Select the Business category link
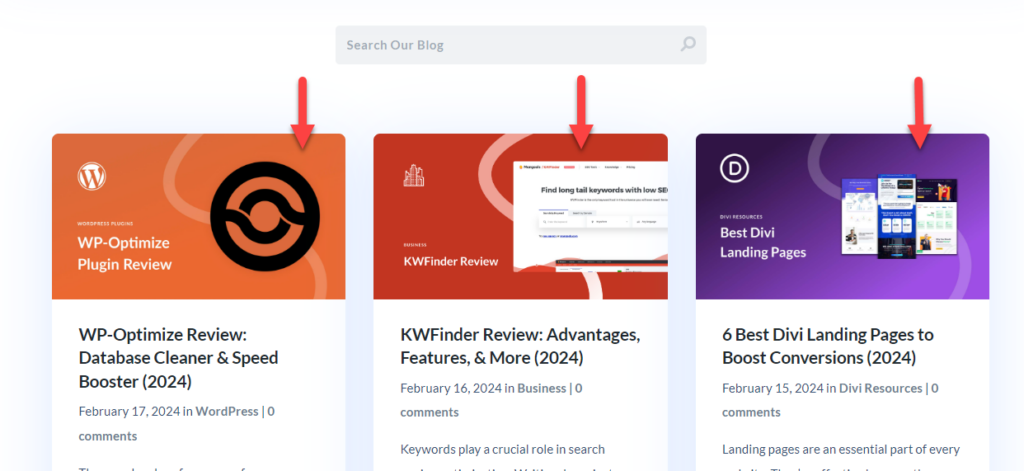The image size is (1024, 471). (x=541, y=388)
